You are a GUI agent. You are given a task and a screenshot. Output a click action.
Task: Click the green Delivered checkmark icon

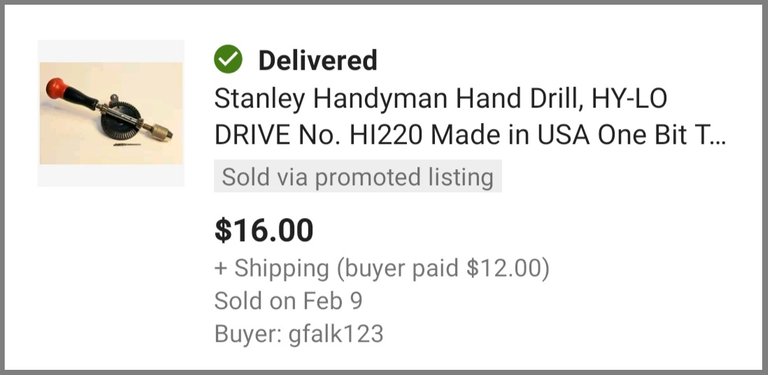[228, 59]
